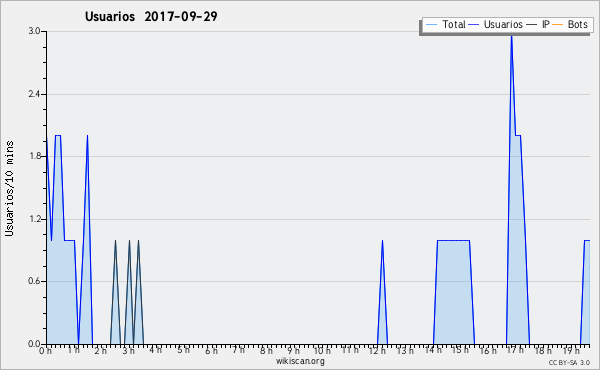The width and height of the screenshot is (600, 370).
Task: Click the '7 h' x-axis label
Action: tap(239, 350)
